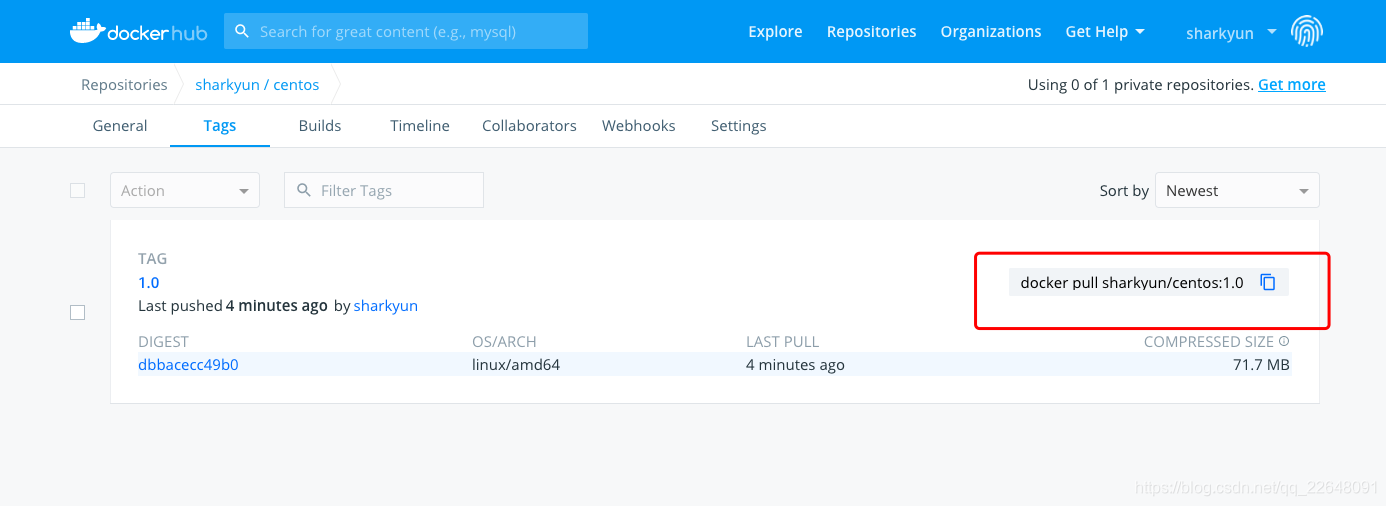Open the Action dropdown
Screen dimensions: 1386x506
pyautogui.click(x=185, y=190)
